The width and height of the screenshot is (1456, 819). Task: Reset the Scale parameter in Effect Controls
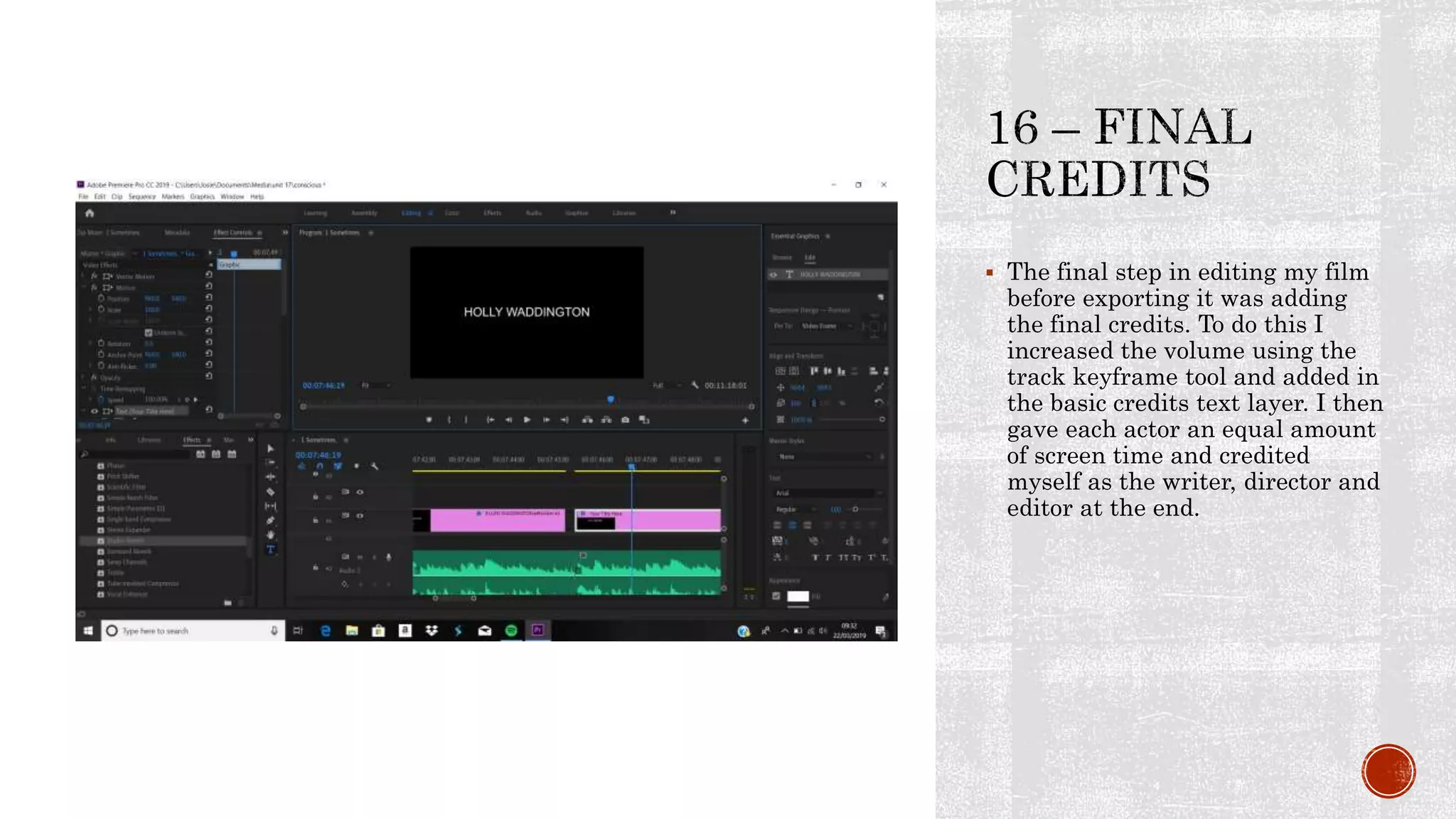(209, 309)
